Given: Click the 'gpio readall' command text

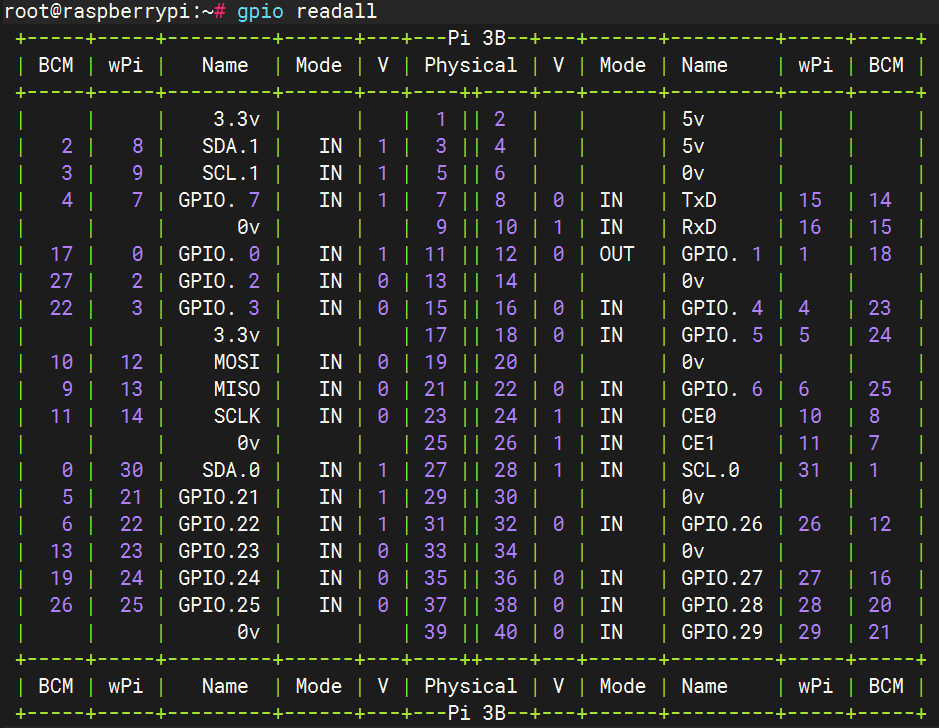Looking at the screenshot, I should tap(307, 12).
